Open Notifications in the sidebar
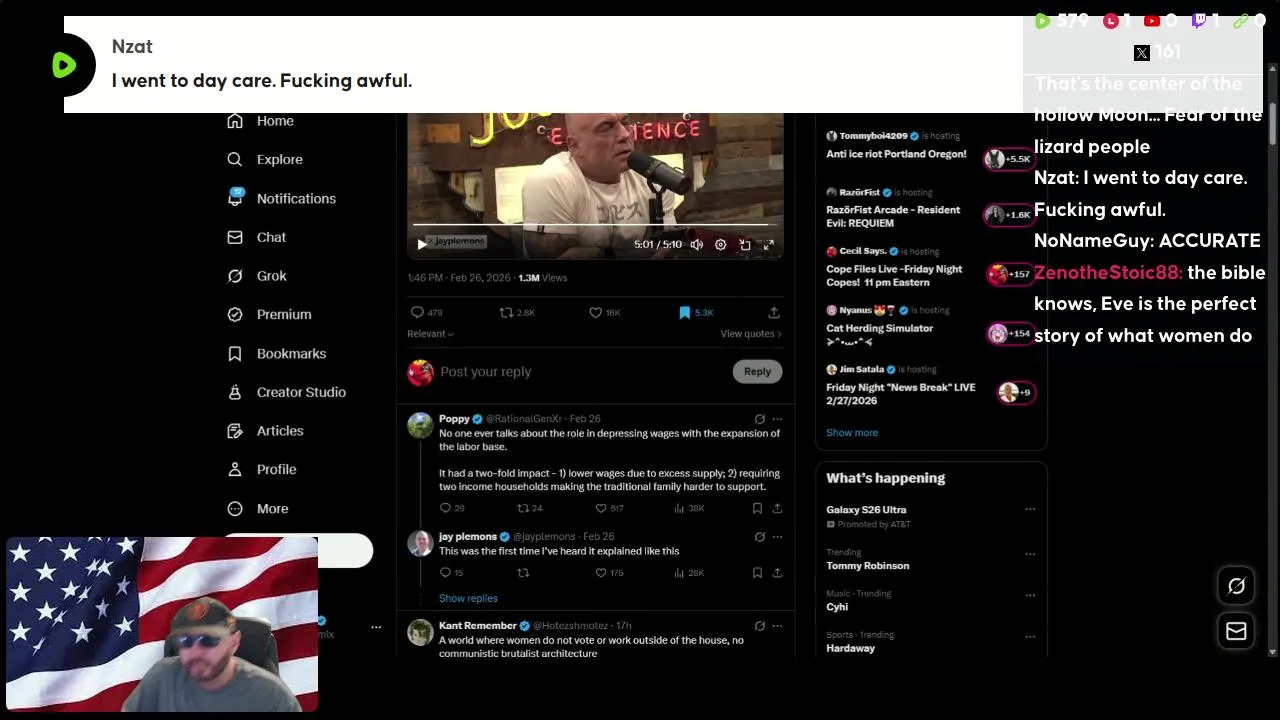The height and width of the screenshot is (720, 1280). point(281,198)
